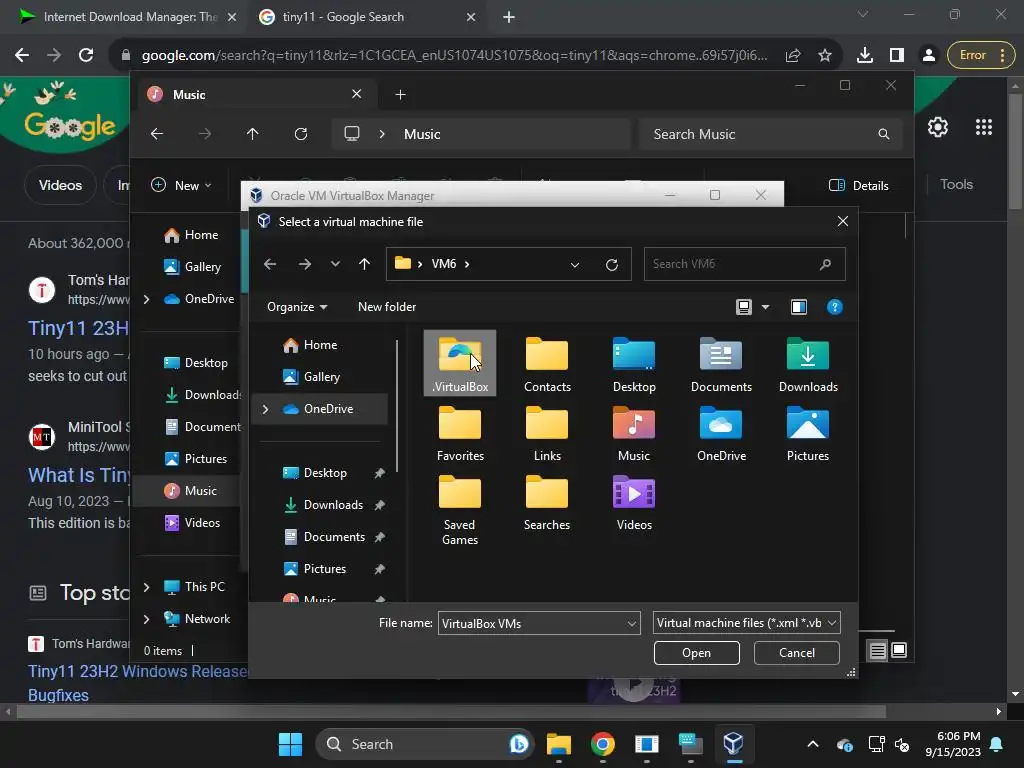Click the change view icon in dialog
1024x768 pixels.
click(744, 307)
